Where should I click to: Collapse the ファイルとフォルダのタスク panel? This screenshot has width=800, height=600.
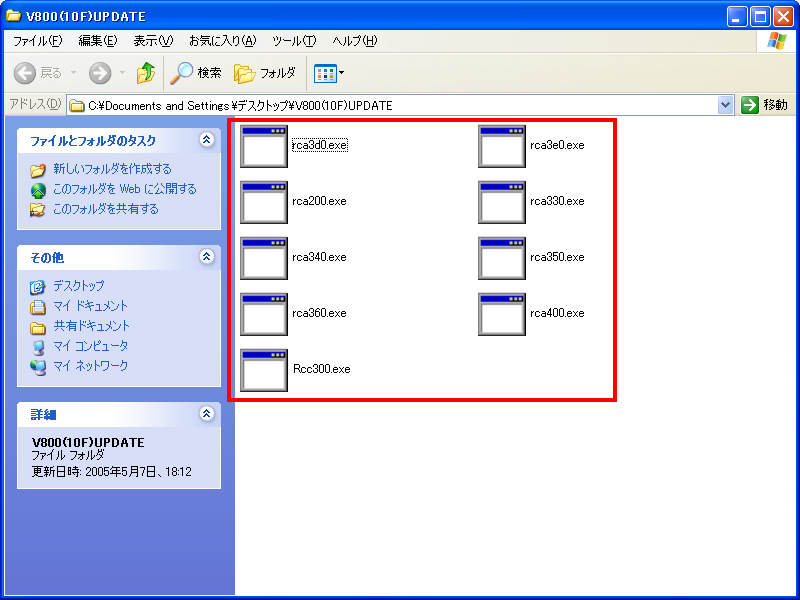(x=207, y=139)
